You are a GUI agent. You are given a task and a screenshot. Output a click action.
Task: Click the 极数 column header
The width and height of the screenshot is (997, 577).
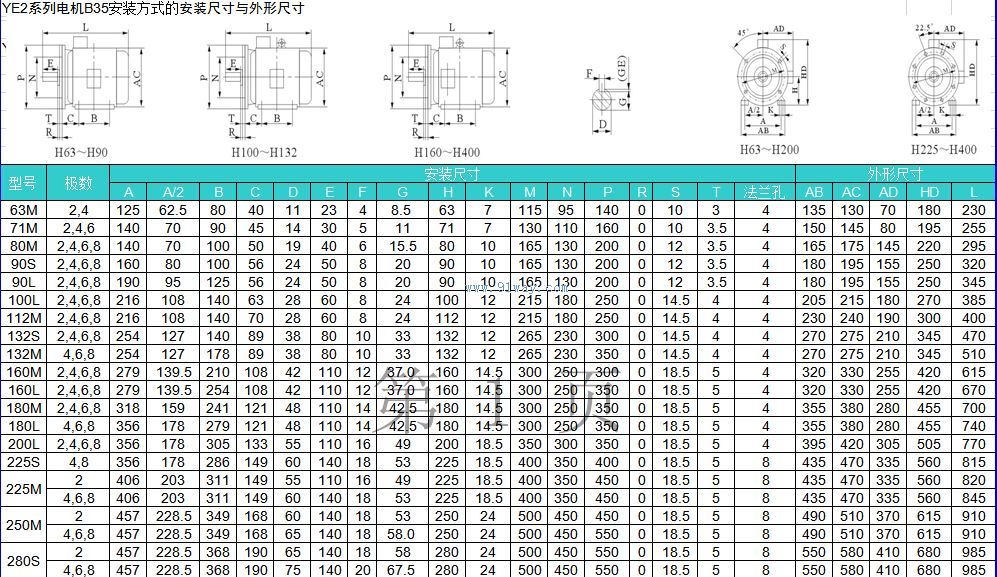point(79,183)
